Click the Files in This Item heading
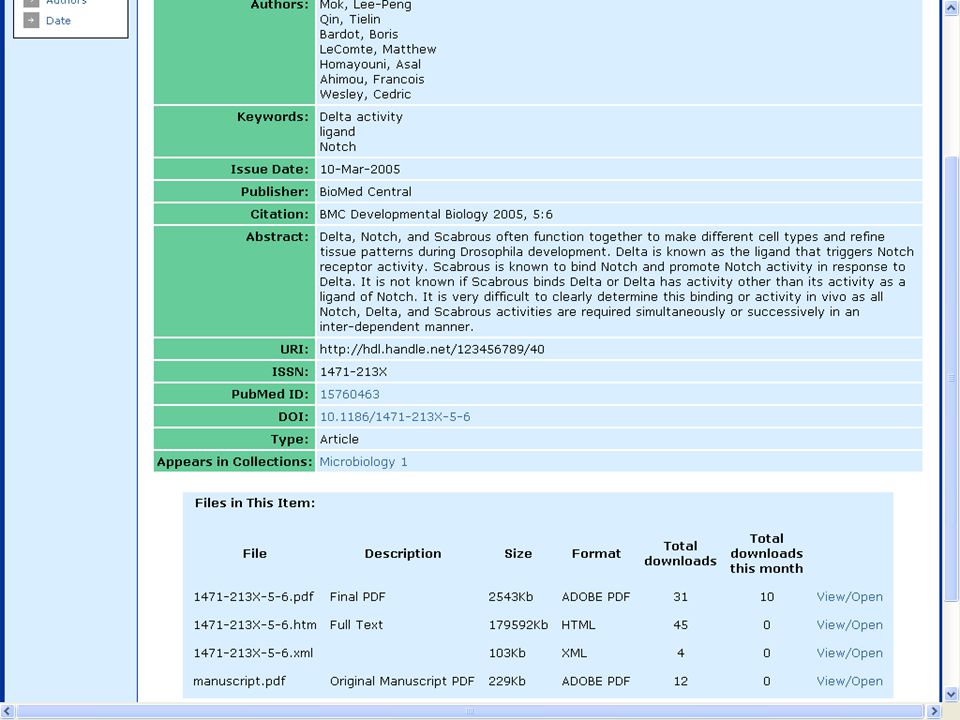Viewport: 960px width, 720px height. point(255,503)
